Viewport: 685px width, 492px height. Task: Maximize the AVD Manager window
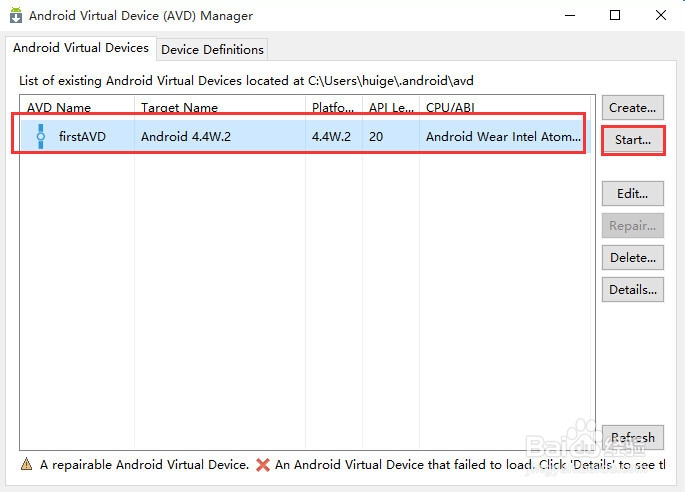point(615,15)
